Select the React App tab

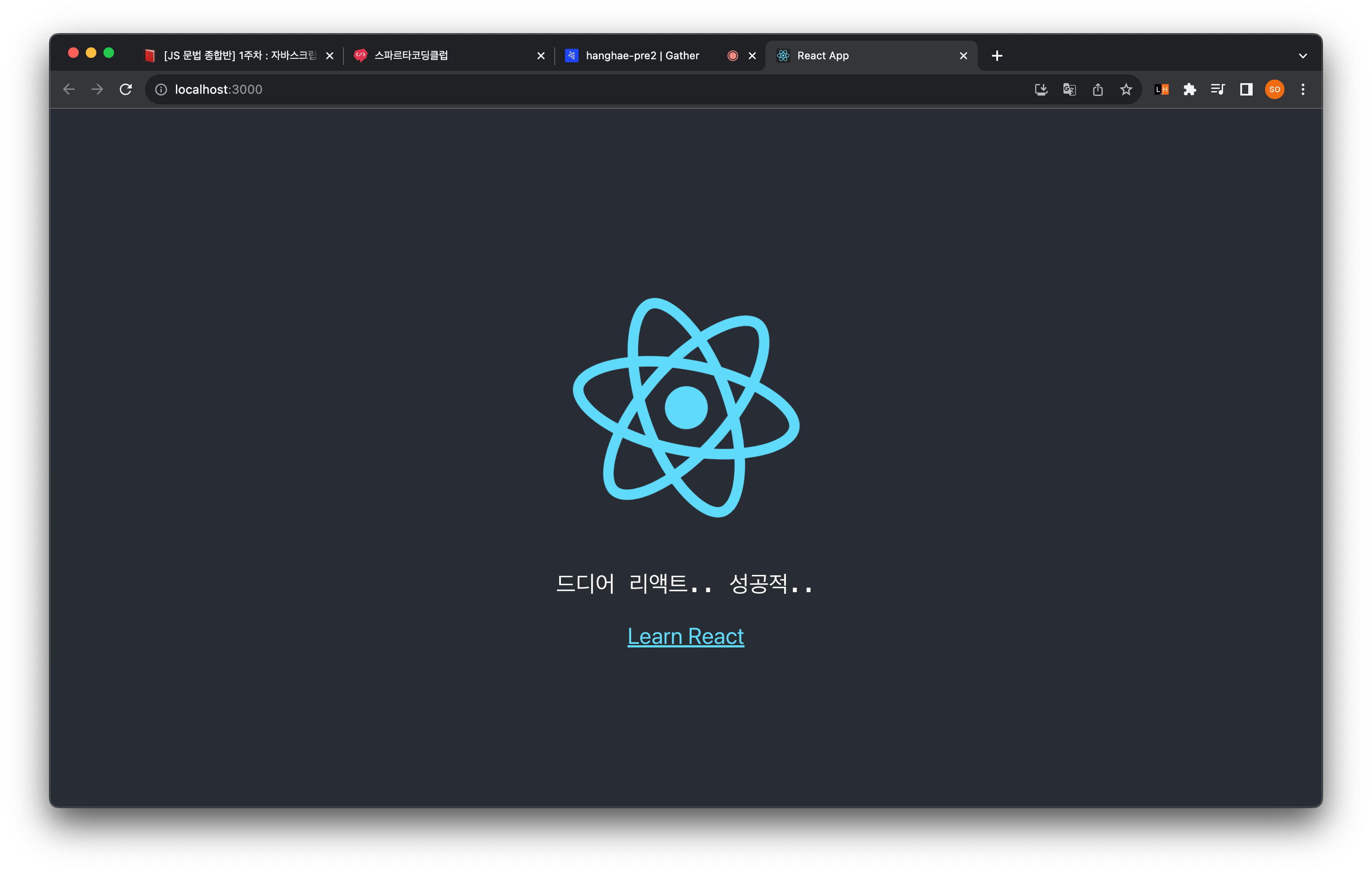872,55
